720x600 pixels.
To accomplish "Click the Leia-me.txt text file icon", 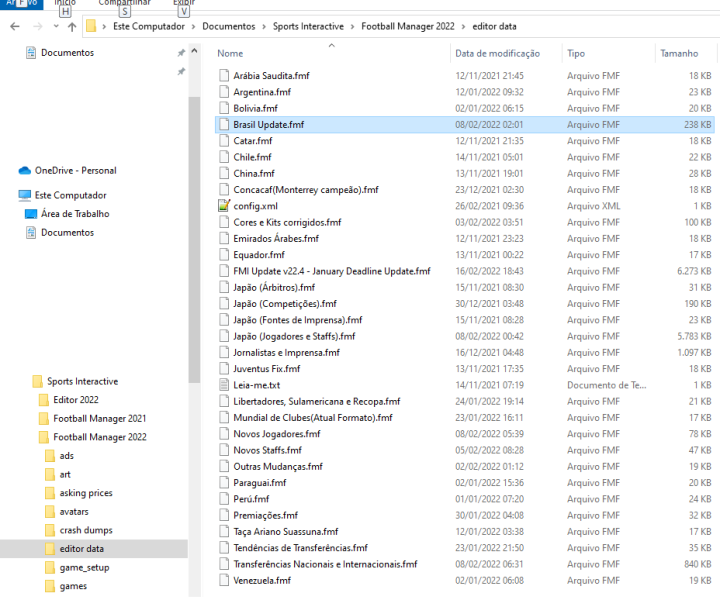I will (224, 385).
